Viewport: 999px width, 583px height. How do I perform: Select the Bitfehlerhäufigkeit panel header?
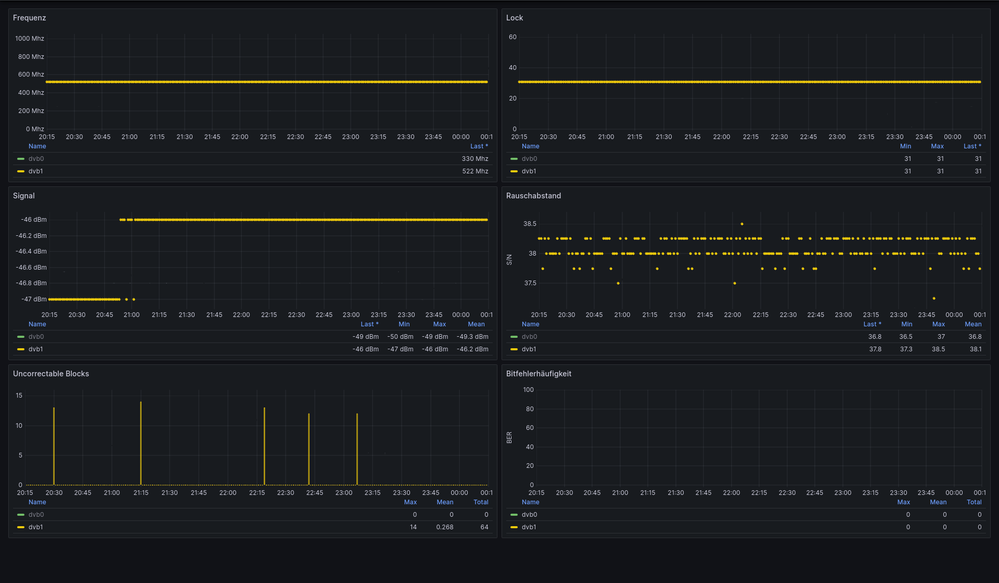[x=540, y=373]
